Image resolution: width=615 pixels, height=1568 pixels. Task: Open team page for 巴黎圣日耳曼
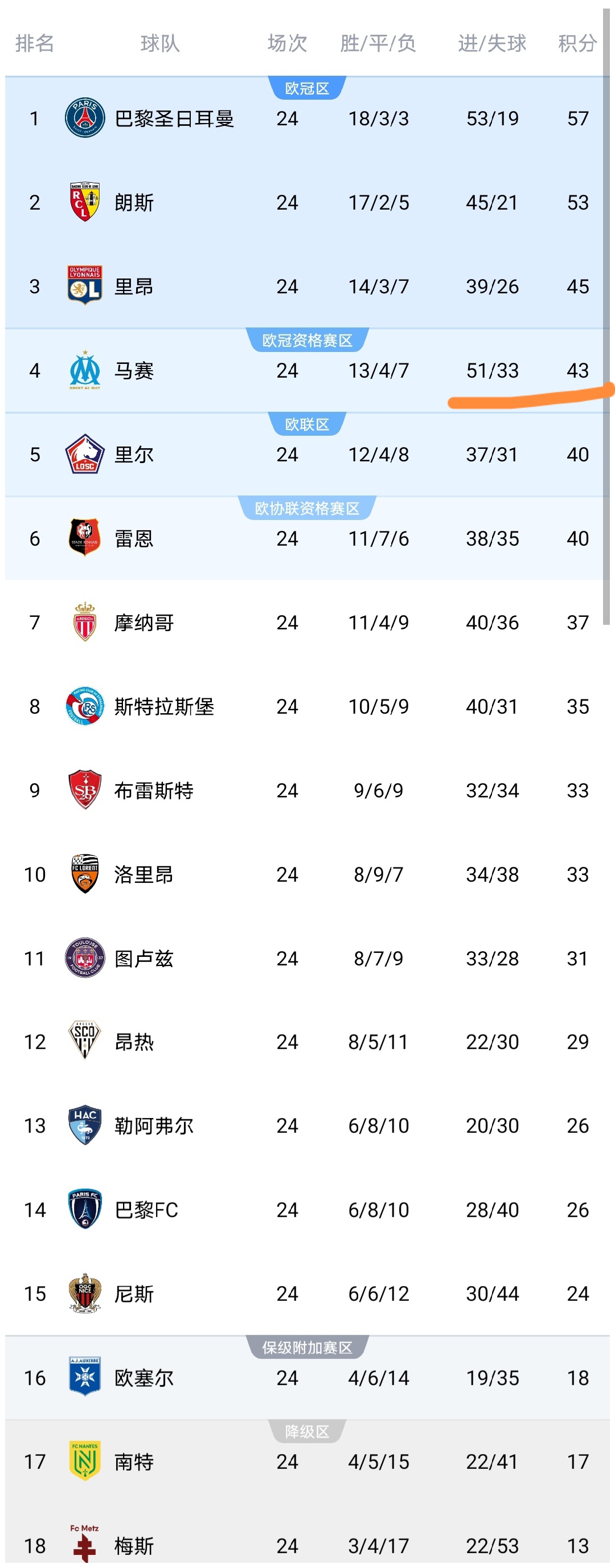tap(174, 118)
